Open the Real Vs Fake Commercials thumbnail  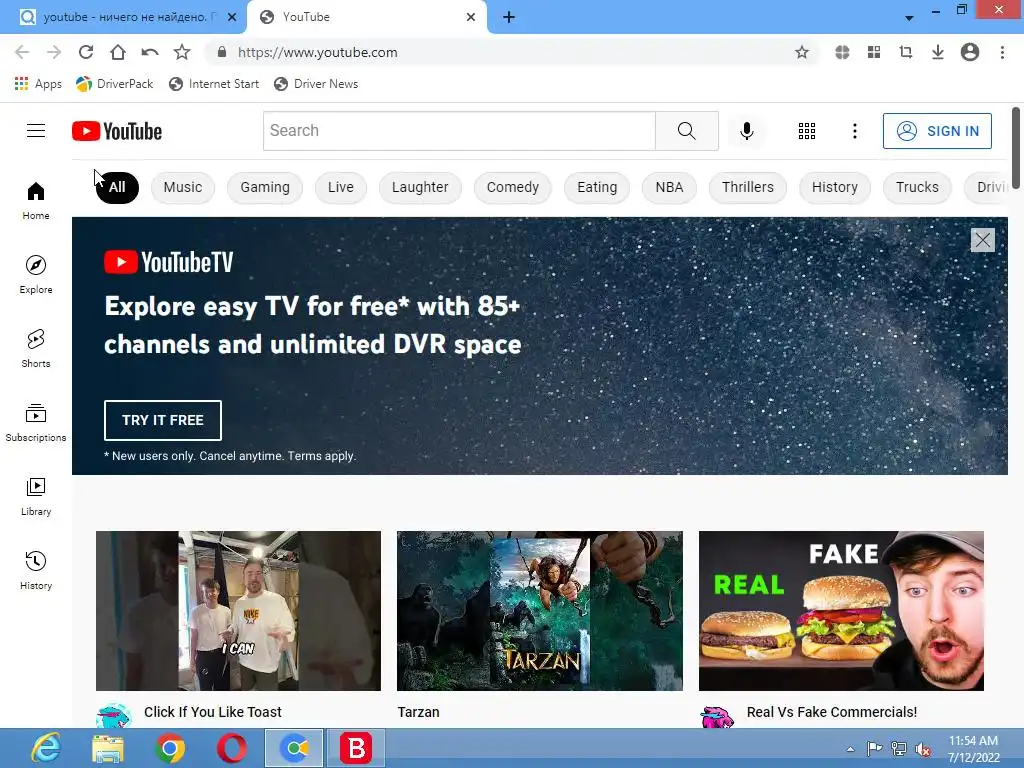tap(841, 611)
